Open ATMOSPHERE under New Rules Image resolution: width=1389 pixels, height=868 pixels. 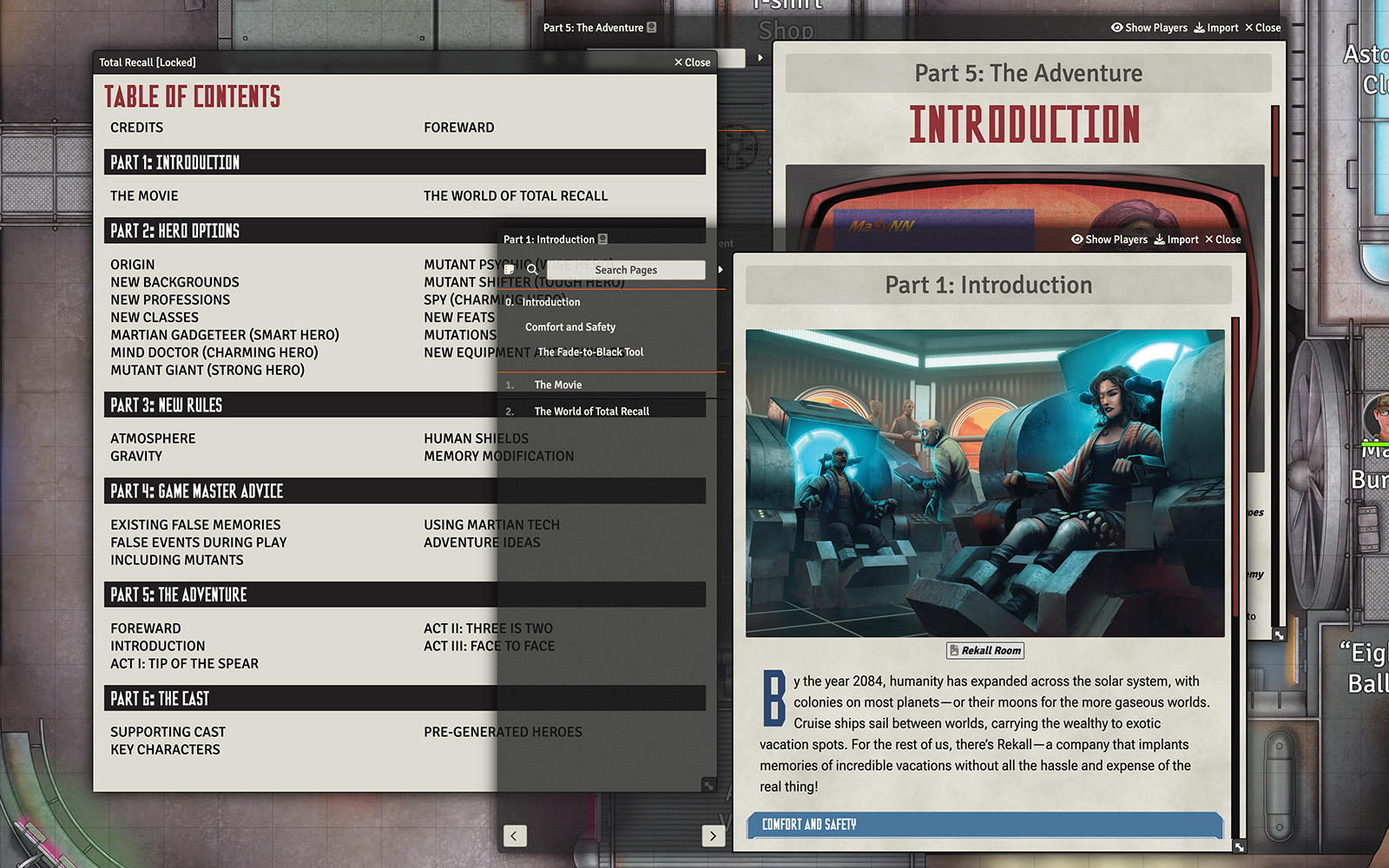pos(153,438)
